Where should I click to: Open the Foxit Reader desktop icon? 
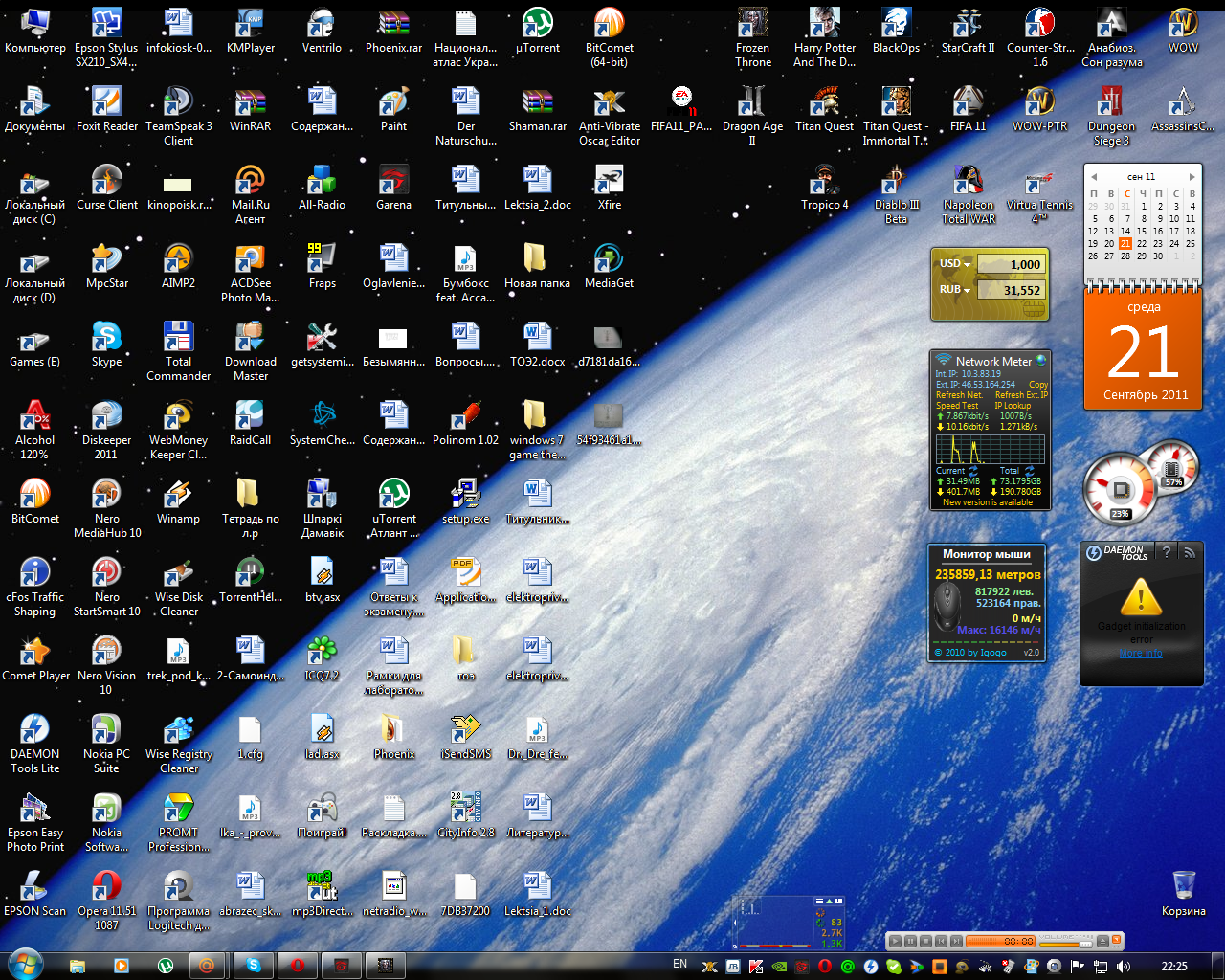coord(106,103)
